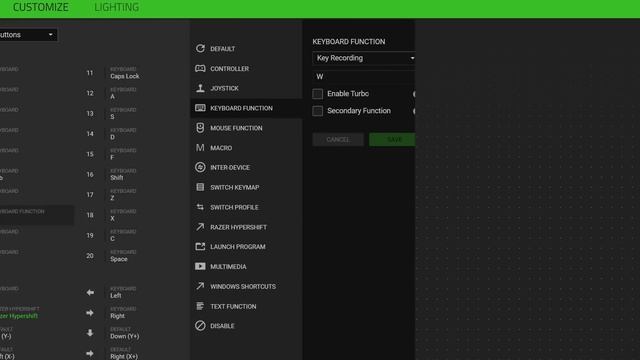Click the green Razer Hypershift assignment

tap(19, 316)
